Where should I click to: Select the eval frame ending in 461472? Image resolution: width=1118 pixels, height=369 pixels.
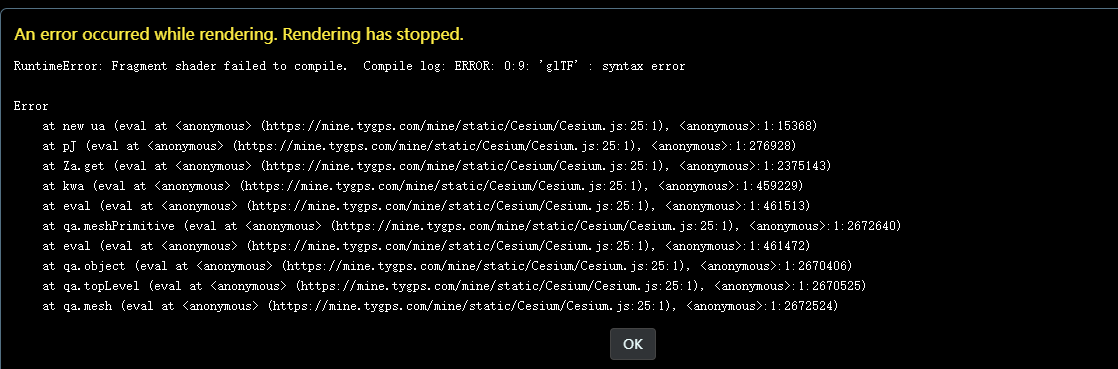coord(426,246)
